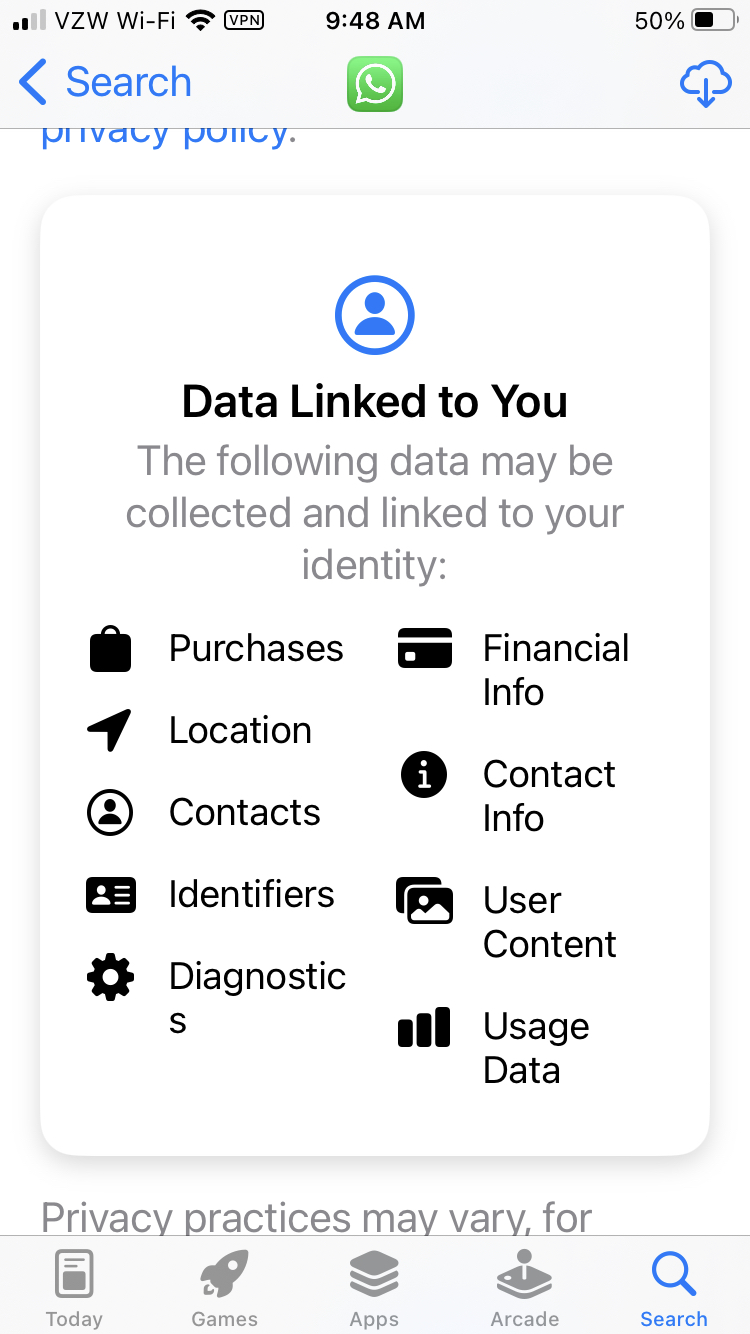Tap the Contacts person icon
Screen dimensions: 750x1334
pyautogui.click(x=110, y=812)
